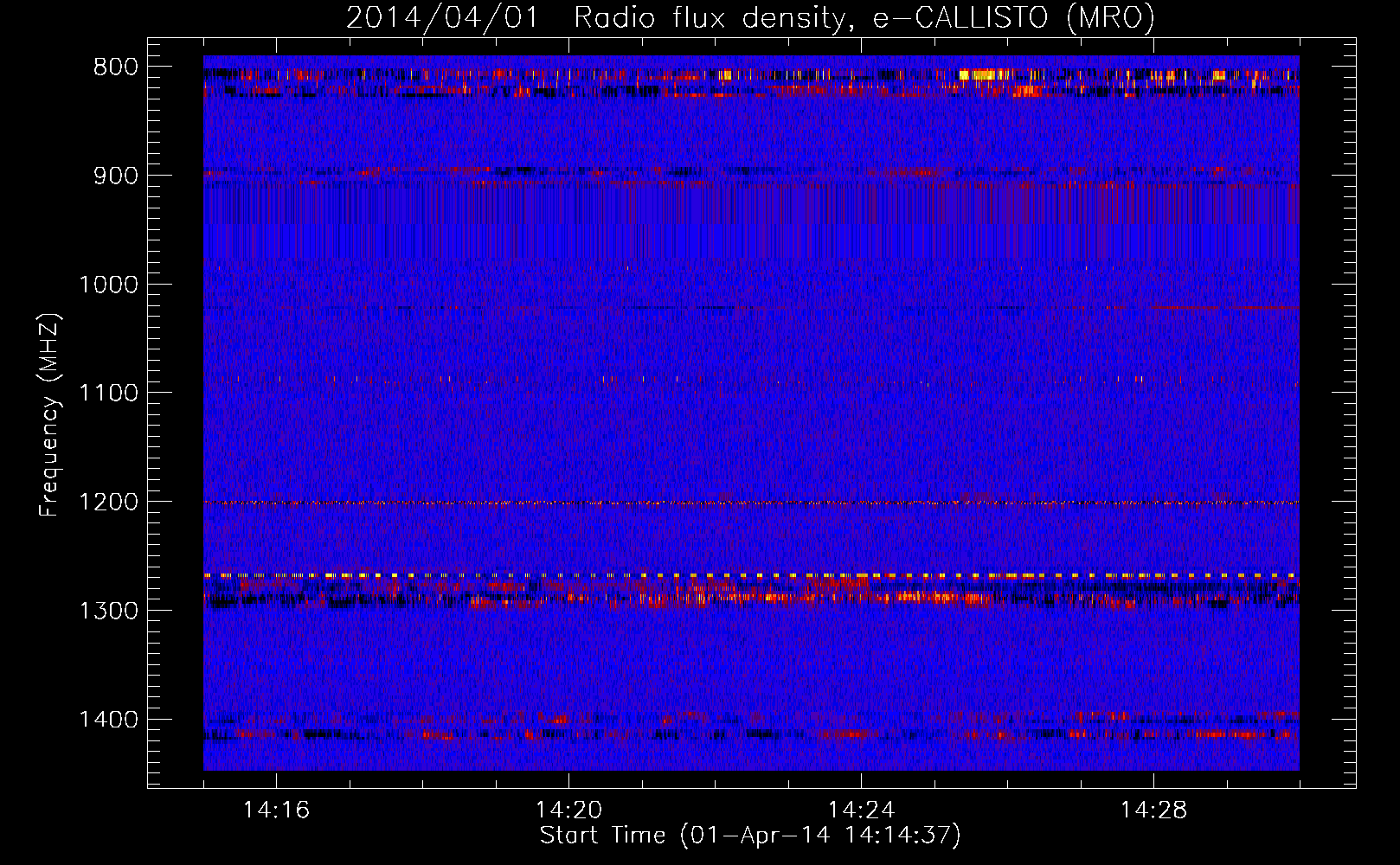
Task: Click the 800 frequency tick label
Action: pos(116,67)
